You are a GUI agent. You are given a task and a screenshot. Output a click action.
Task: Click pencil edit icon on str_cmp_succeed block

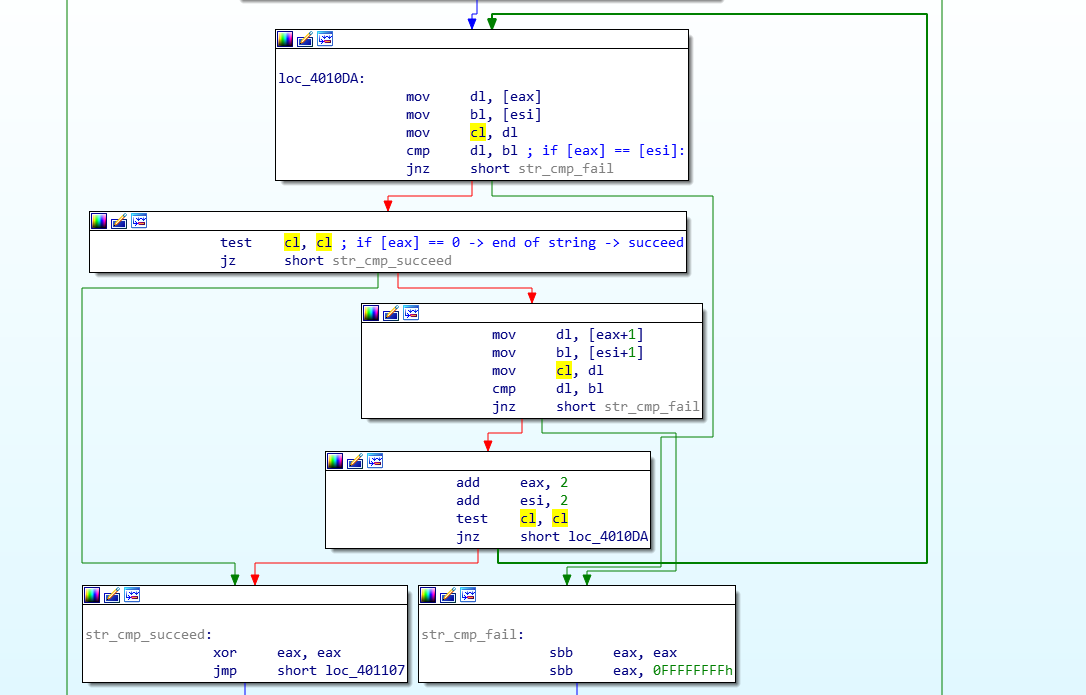pos(112,595)
